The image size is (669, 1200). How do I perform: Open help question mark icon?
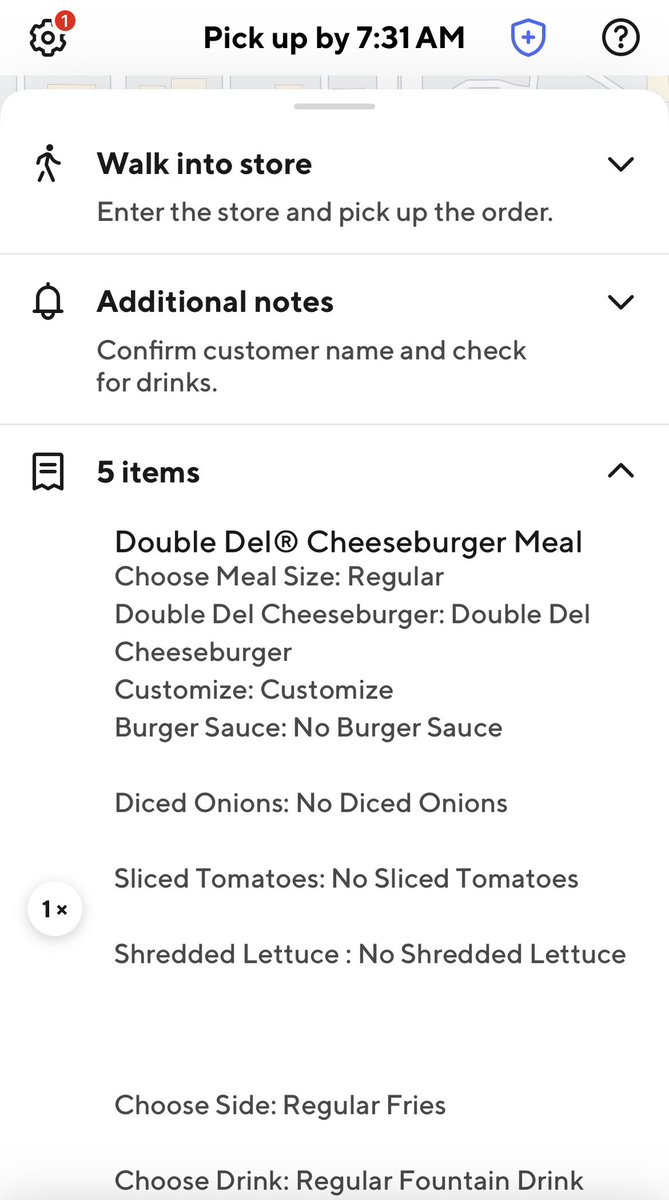coord(621,38)
